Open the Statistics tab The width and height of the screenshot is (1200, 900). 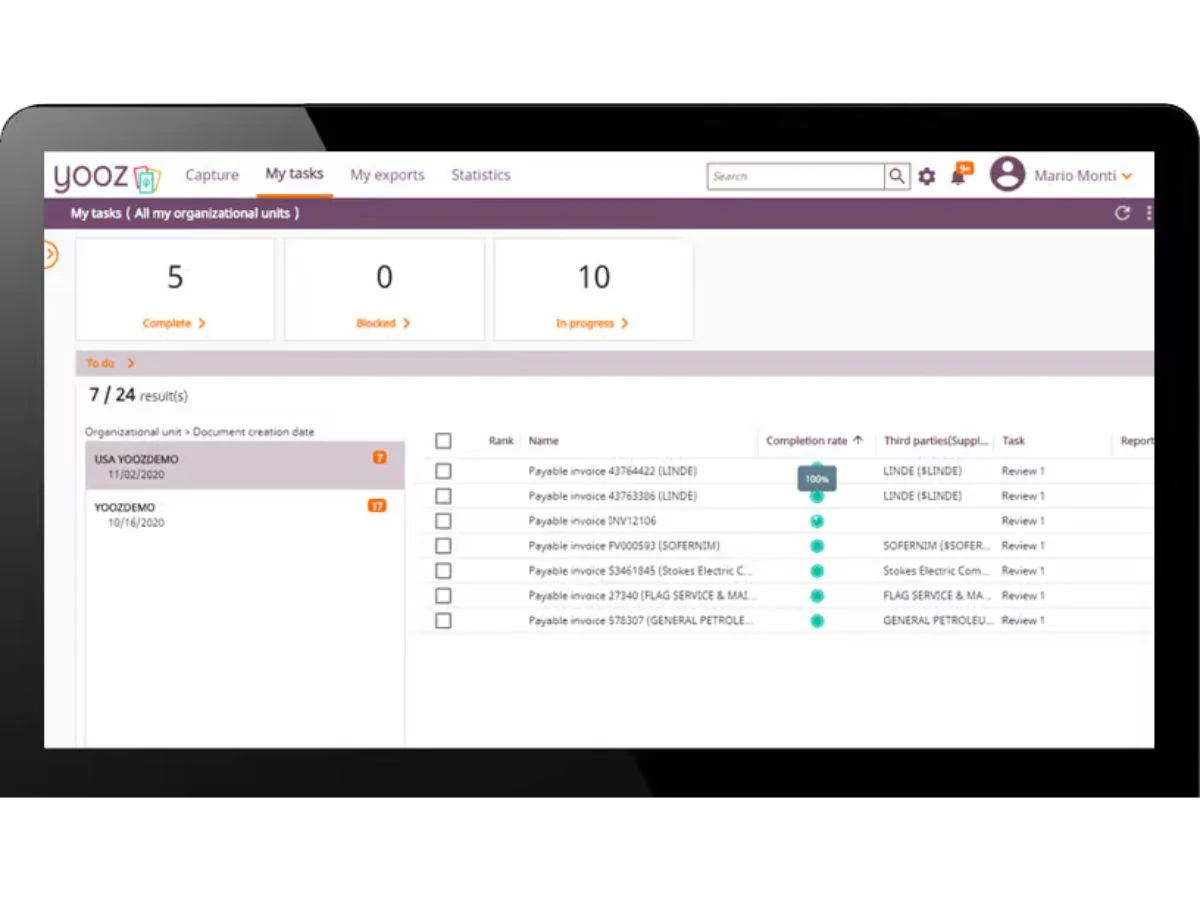(x=480, y=175)
